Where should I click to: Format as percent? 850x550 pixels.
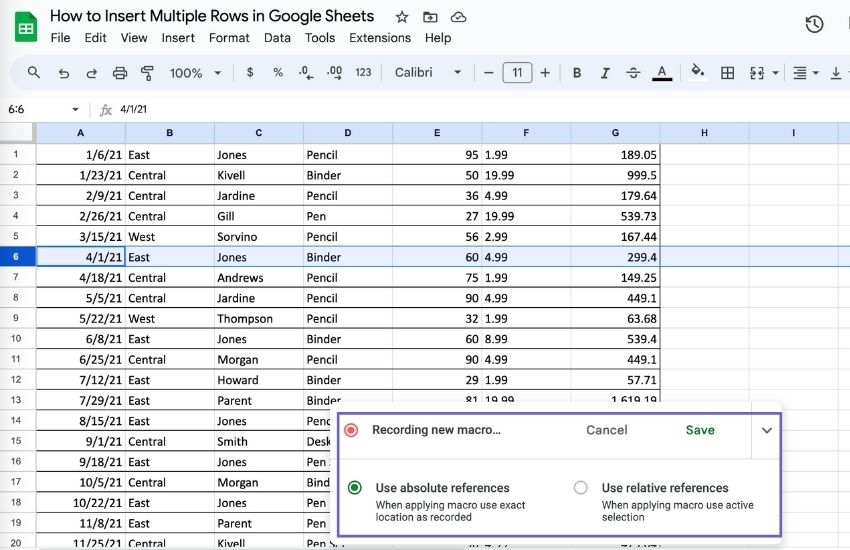(278, 72)
